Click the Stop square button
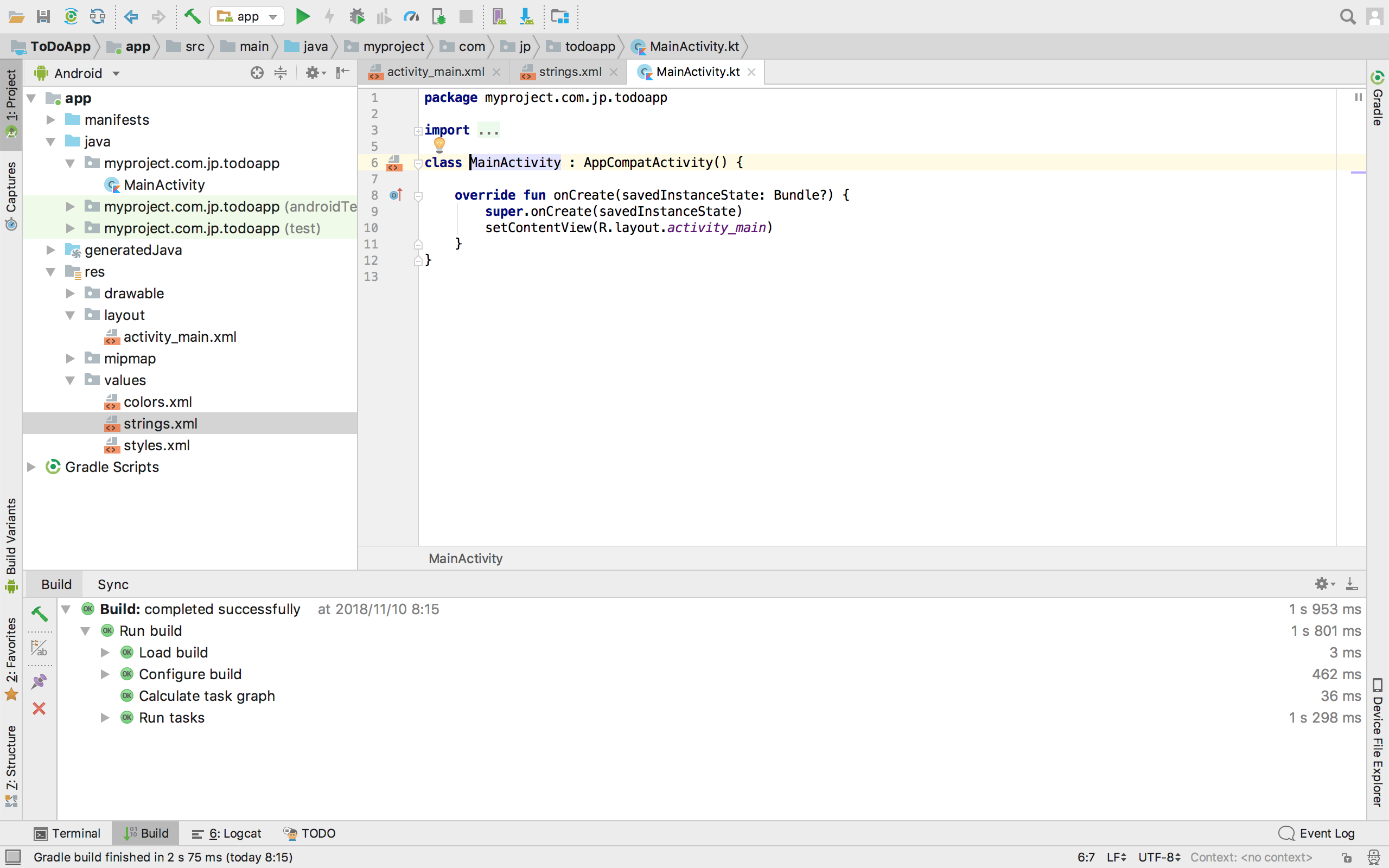The height and width of the screenshot is (868, 1389). 466,17
